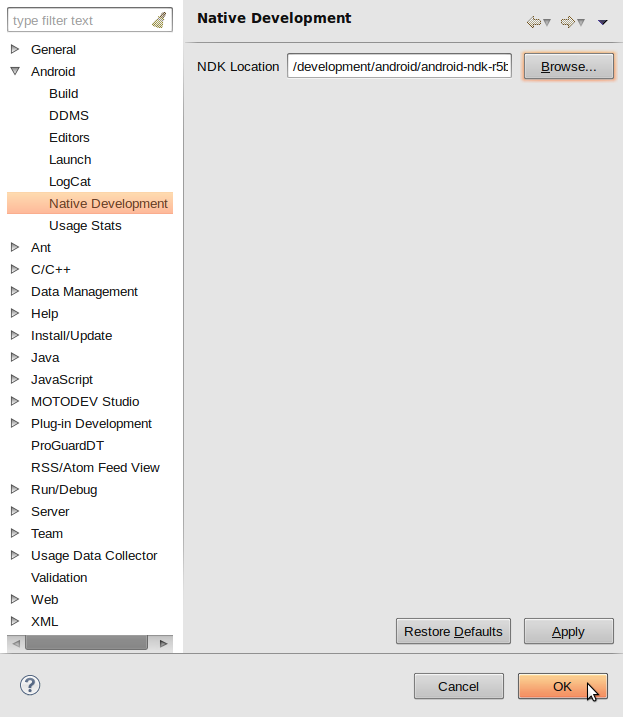Image resolution: width=623 pixels, height=717 pixels.
Task: Click the scrollbar right arrow
Action: [163, 643]
